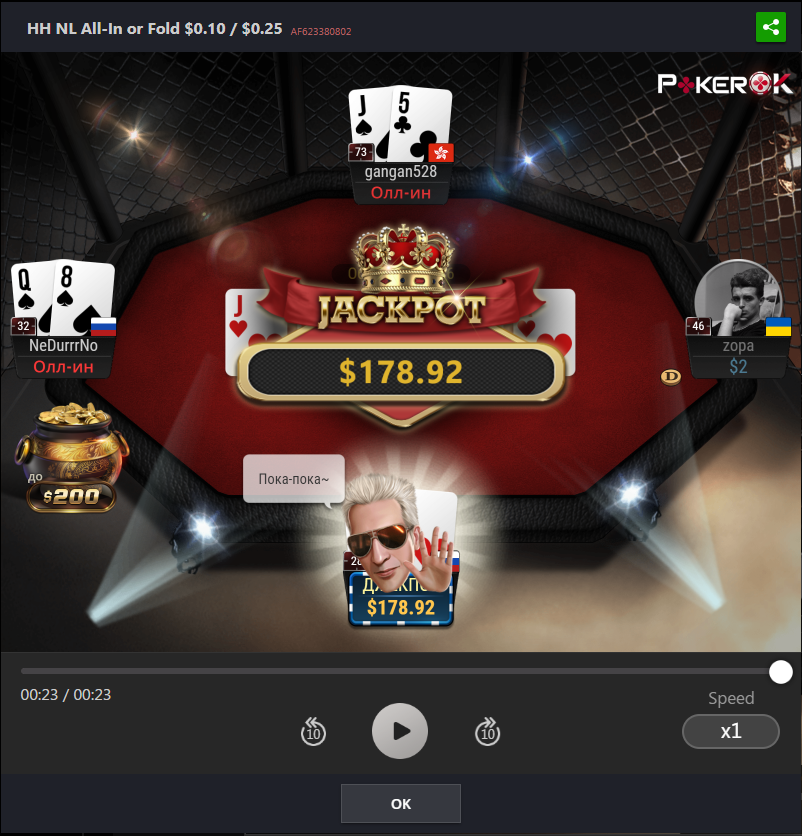Click the Jackpot crown icon
Image resolution: width=802 pixels, height=836 pixels.
403,260
